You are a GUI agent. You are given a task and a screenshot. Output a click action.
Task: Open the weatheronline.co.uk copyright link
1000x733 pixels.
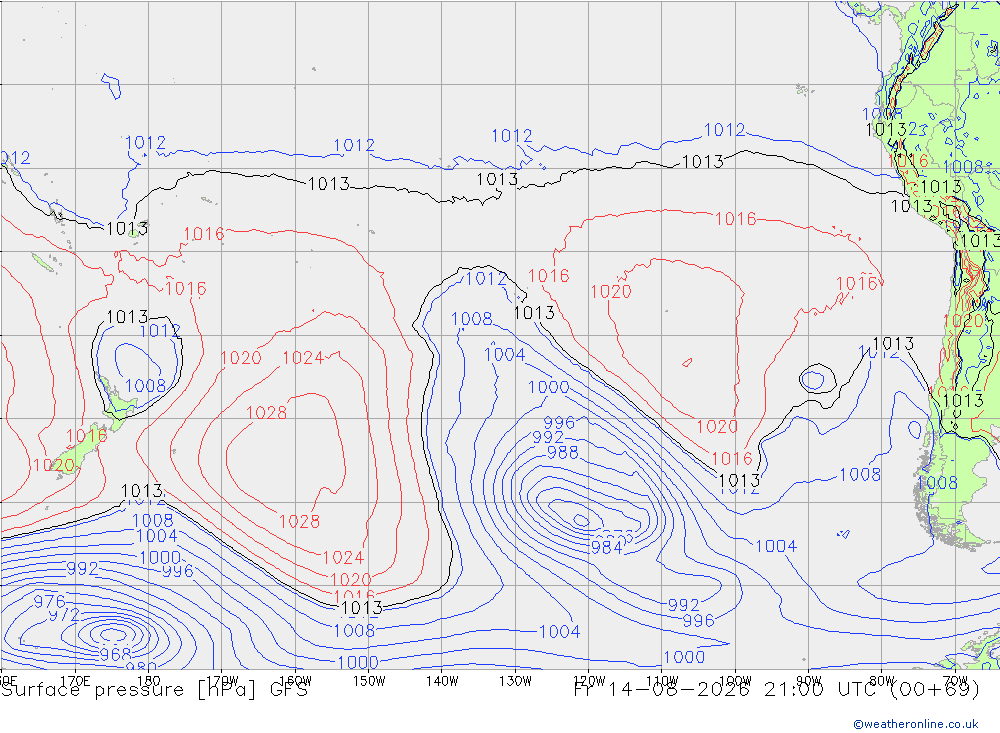pos(916,724)
